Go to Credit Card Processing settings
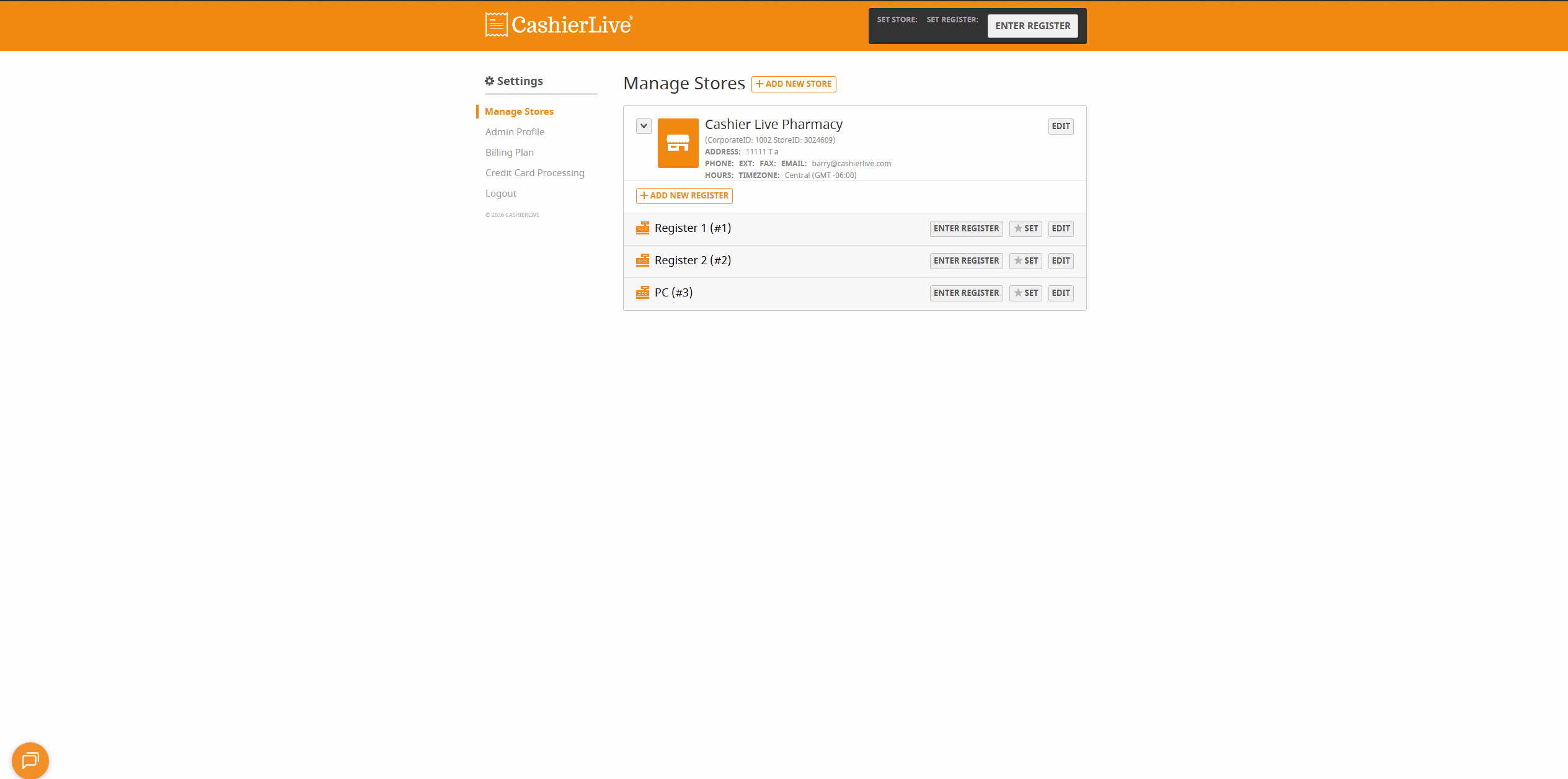This screenshot has width=1568, height=779. [x=534, y=173]
